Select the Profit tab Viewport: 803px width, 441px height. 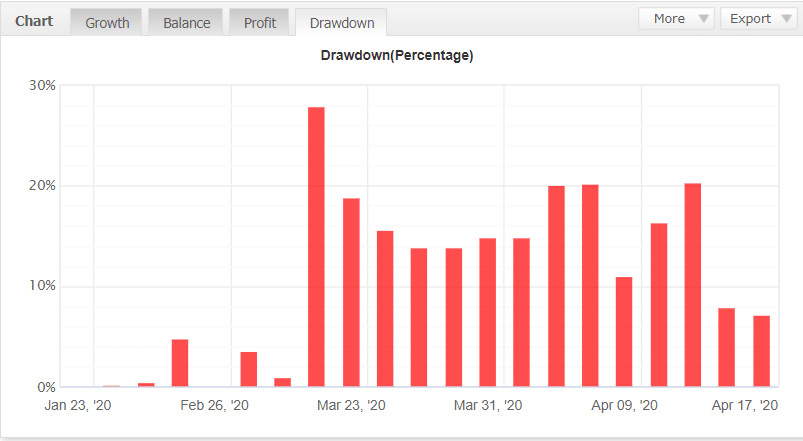point(260,22)
